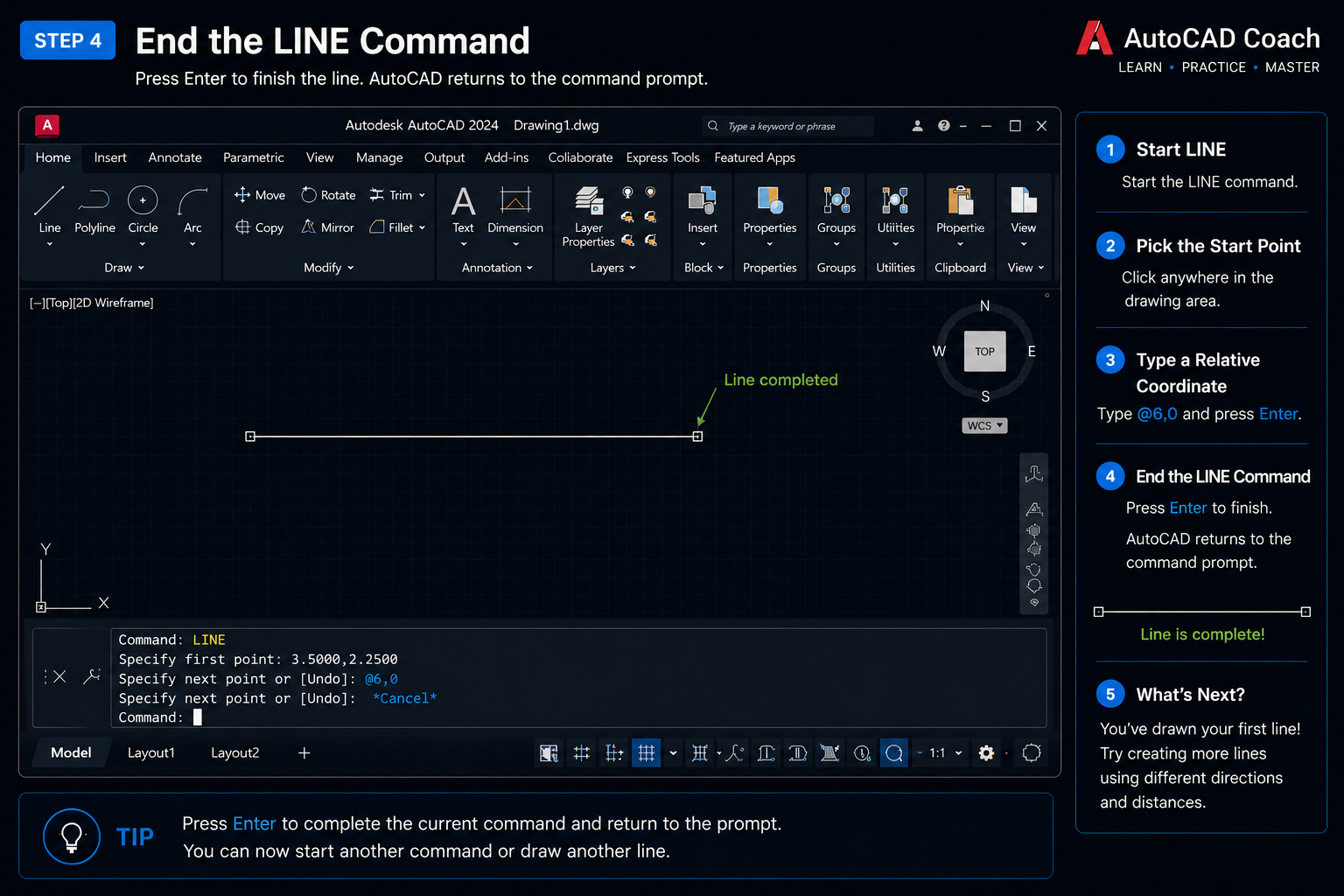The height and width of the screenshot is (896, 1344).
Task: Open Layer Properties manager
Action: (x=589, y=215)
